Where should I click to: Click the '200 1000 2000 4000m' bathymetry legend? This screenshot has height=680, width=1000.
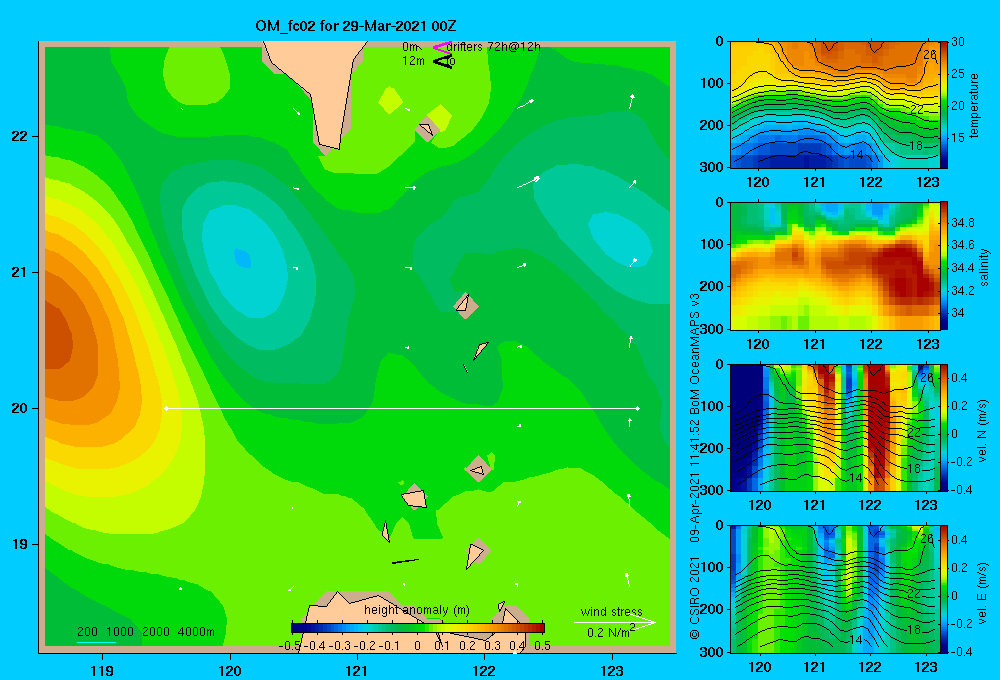[x=145, y=632]
